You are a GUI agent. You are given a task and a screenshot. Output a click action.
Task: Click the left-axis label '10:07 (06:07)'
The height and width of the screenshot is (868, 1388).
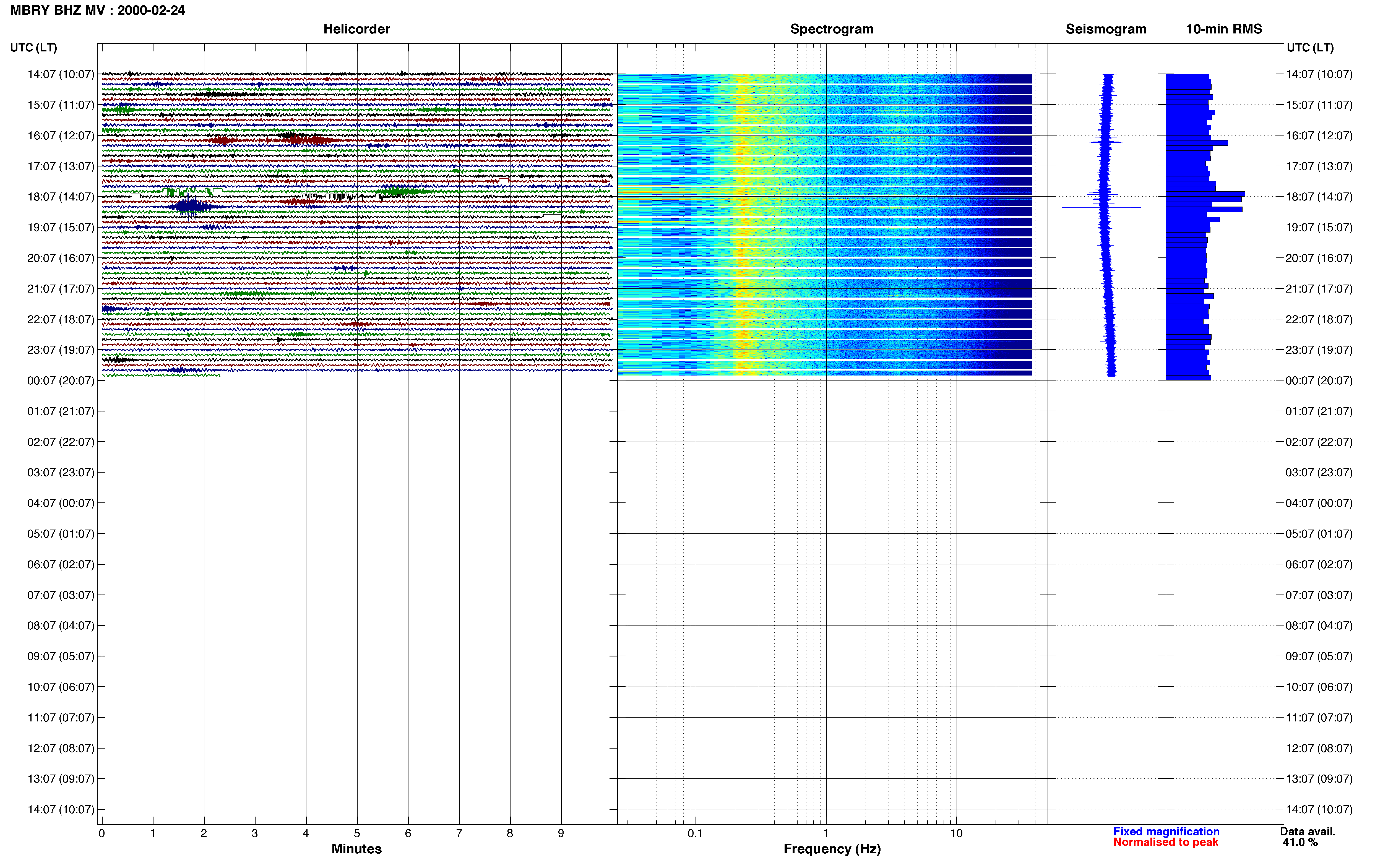(61, 687)
